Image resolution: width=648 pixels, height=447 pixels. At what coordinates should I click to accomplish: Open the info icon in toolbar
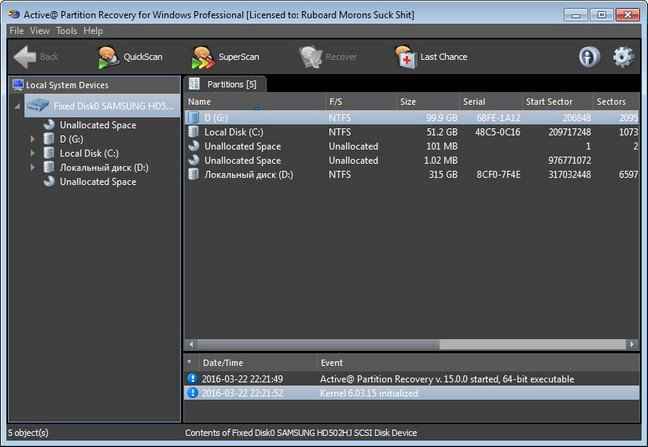(589, 57)
